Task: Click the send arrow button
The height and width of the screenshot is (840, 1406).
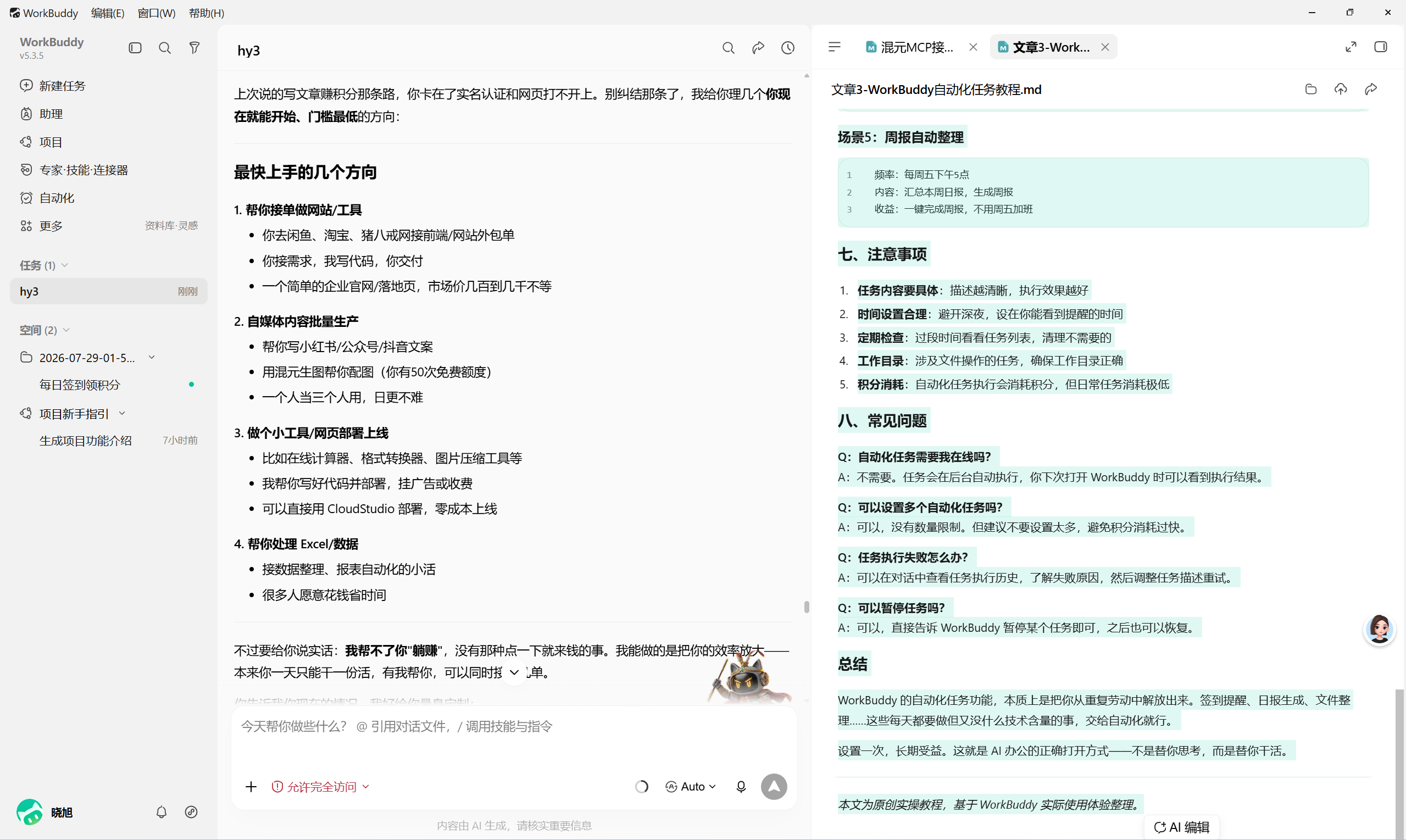Action: tap(774, 786)
